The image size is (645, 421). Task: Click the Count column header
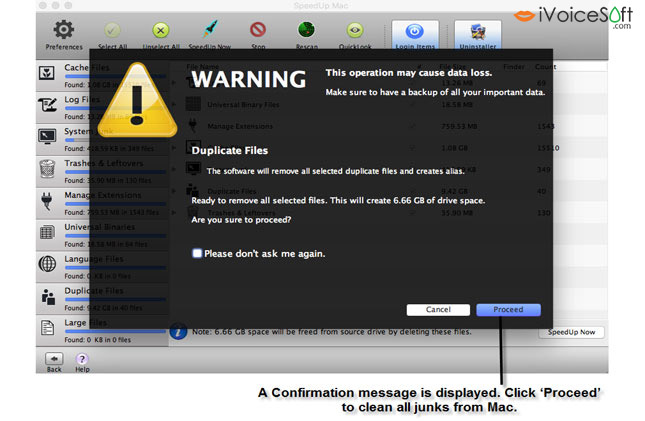(545, 67)
